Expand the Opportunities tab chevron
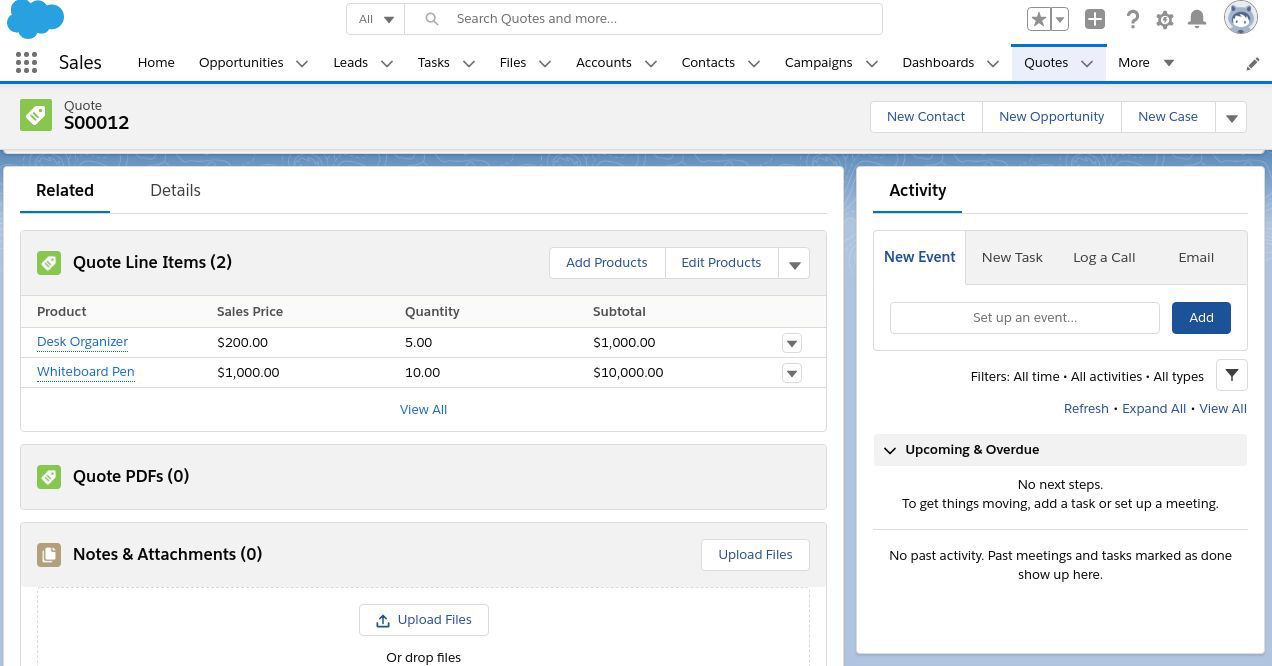The width and height of the screenshot is (1272, 666). (x=301, y=63)
